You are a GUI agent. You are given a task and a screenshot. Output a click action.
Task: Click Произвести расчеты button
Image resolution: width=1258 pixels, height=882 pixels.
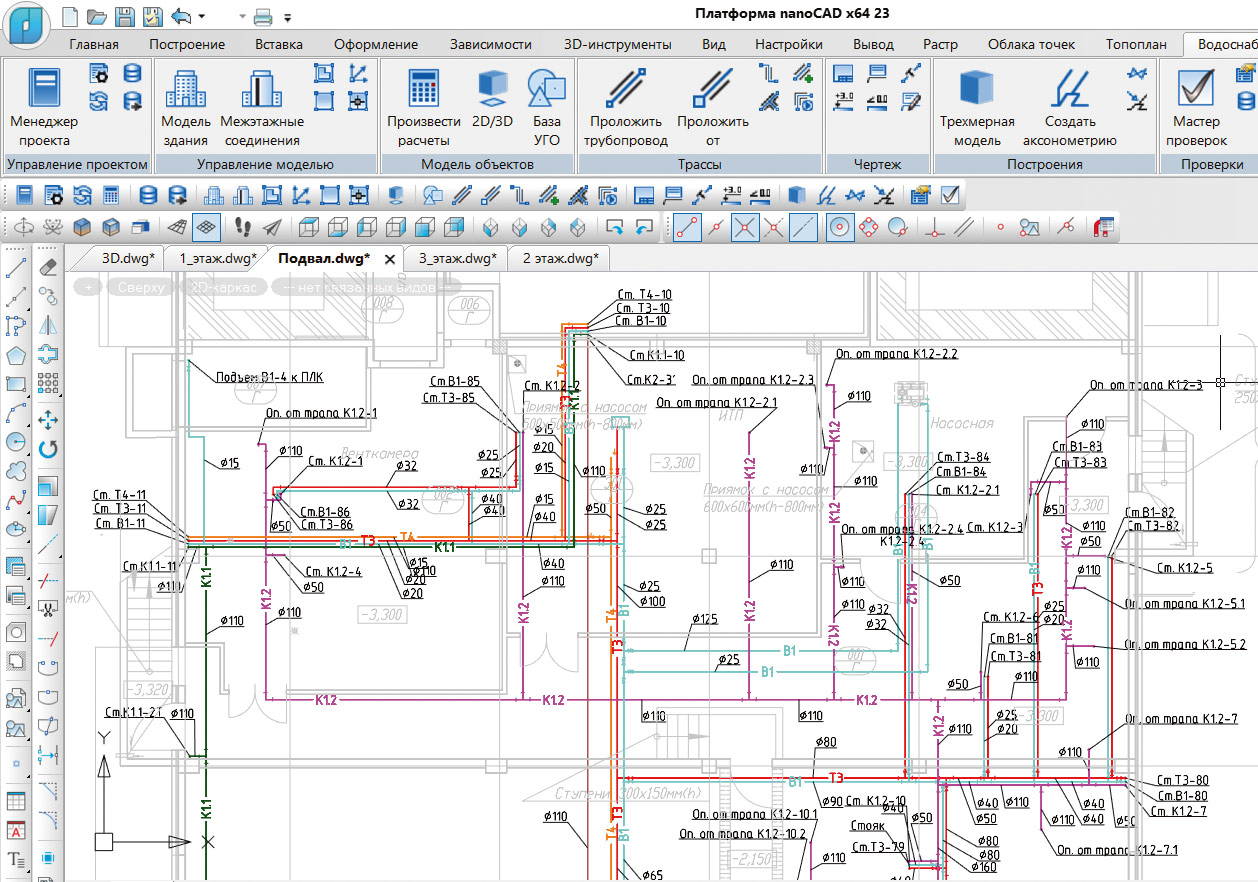pyautogui.click(x=424, y=106)
